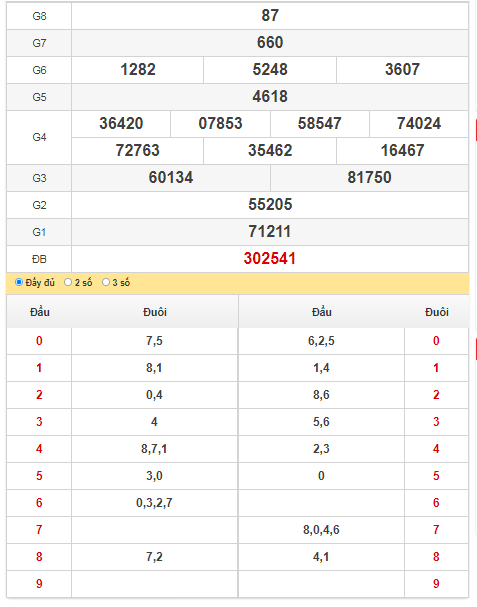Click the G3 number 81750
477x607 pixels.
tap(369, 178)
